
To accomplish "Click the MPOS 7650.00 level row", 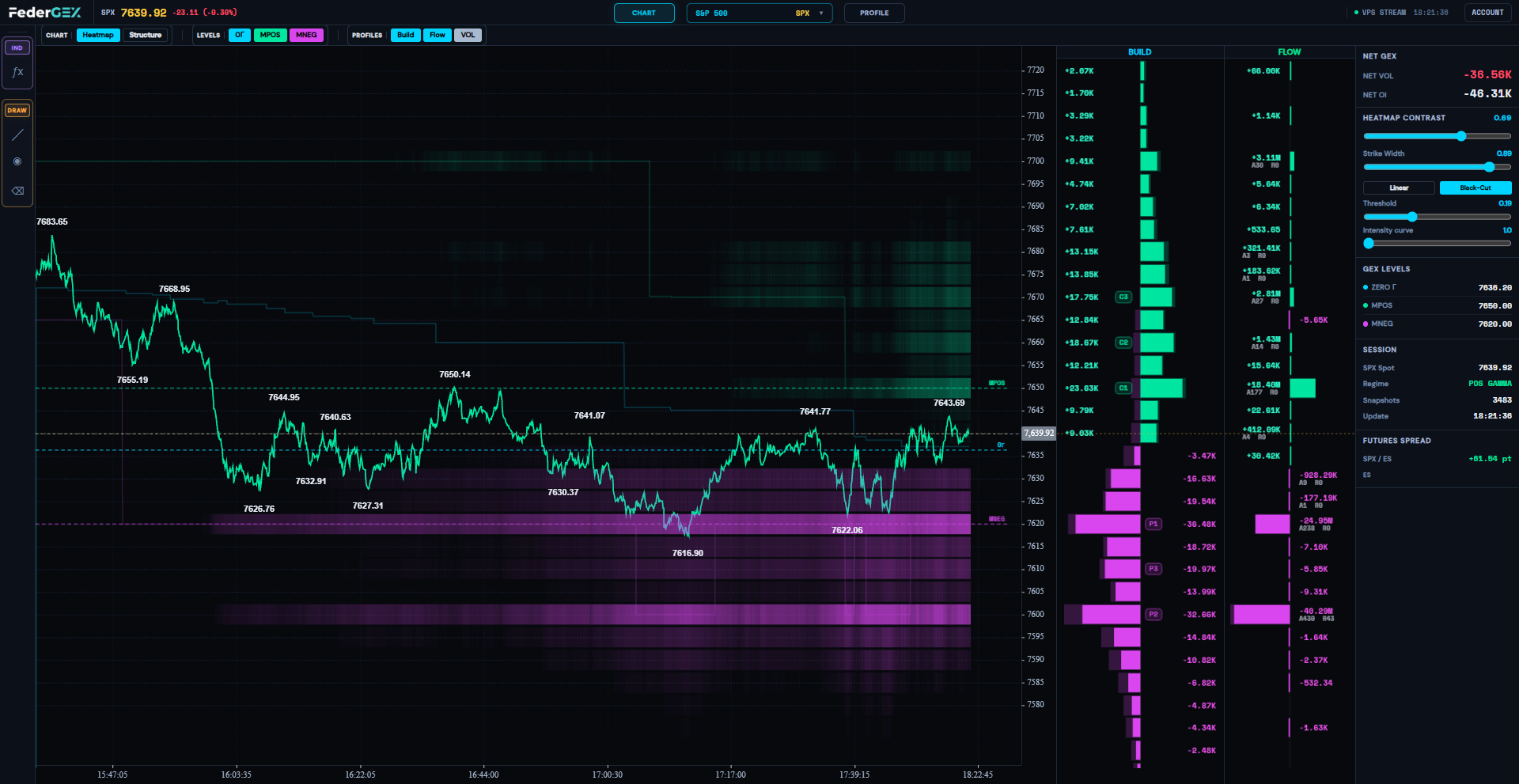I will tap(1437, 305).
